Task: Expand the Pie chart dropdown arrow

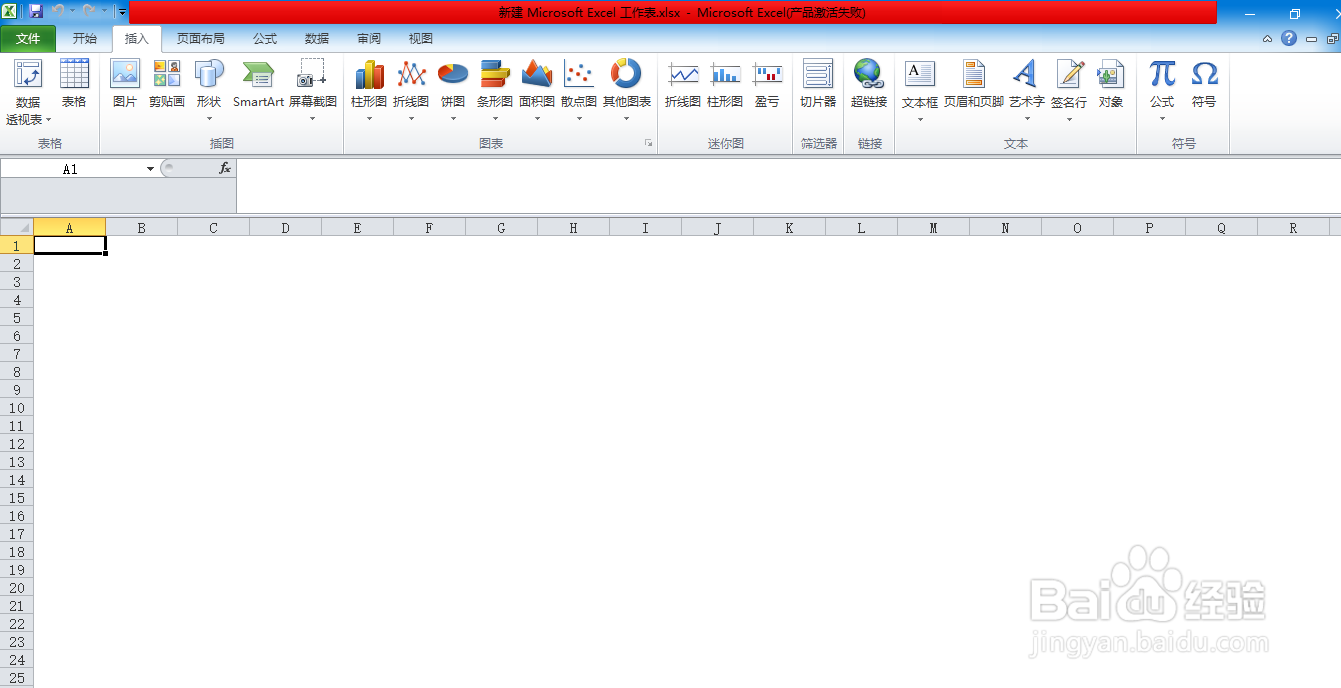Action: tap(453, 118)
